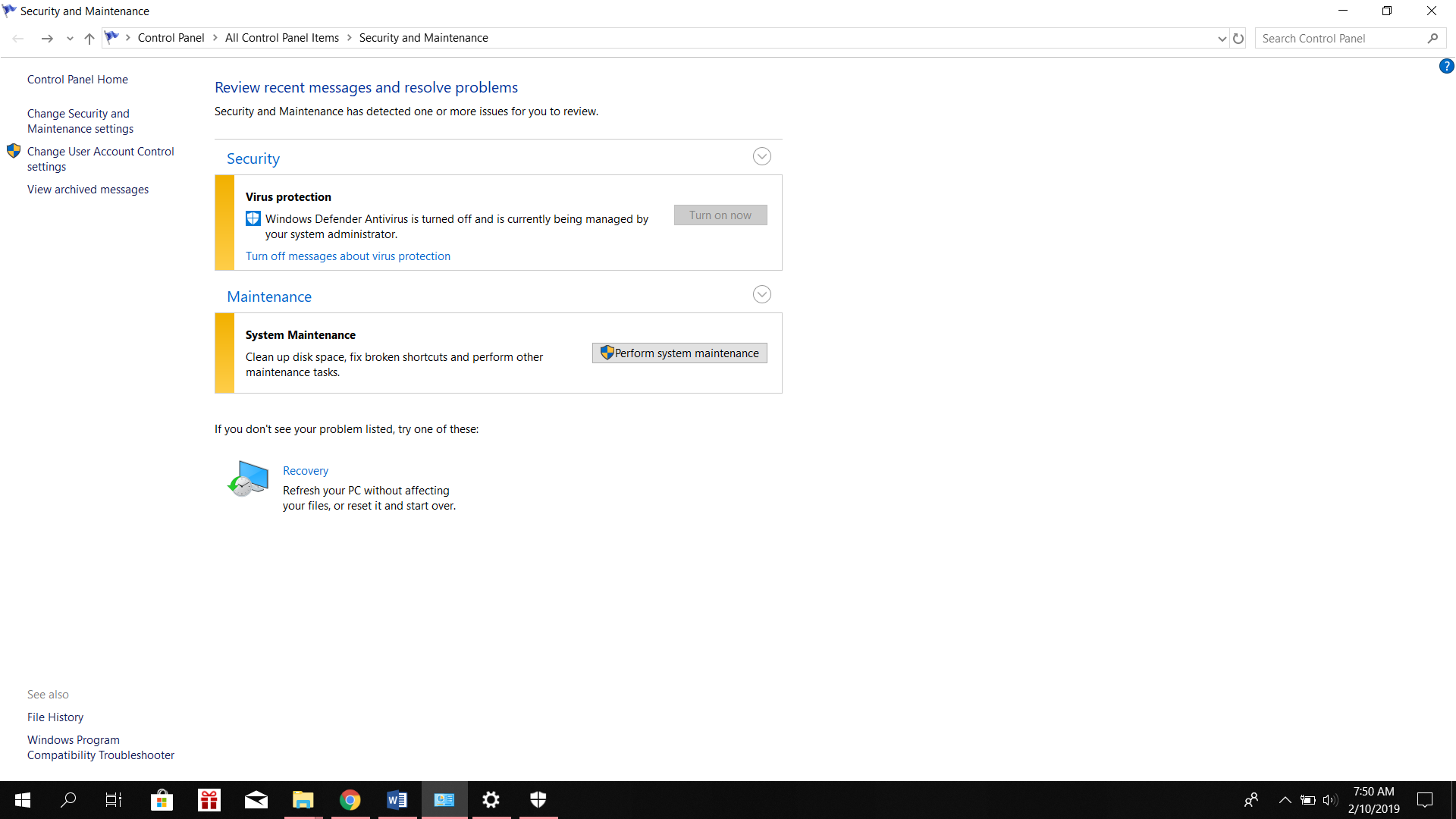
Task: Click the refresh icon beside address bar
Action: 1238,39
